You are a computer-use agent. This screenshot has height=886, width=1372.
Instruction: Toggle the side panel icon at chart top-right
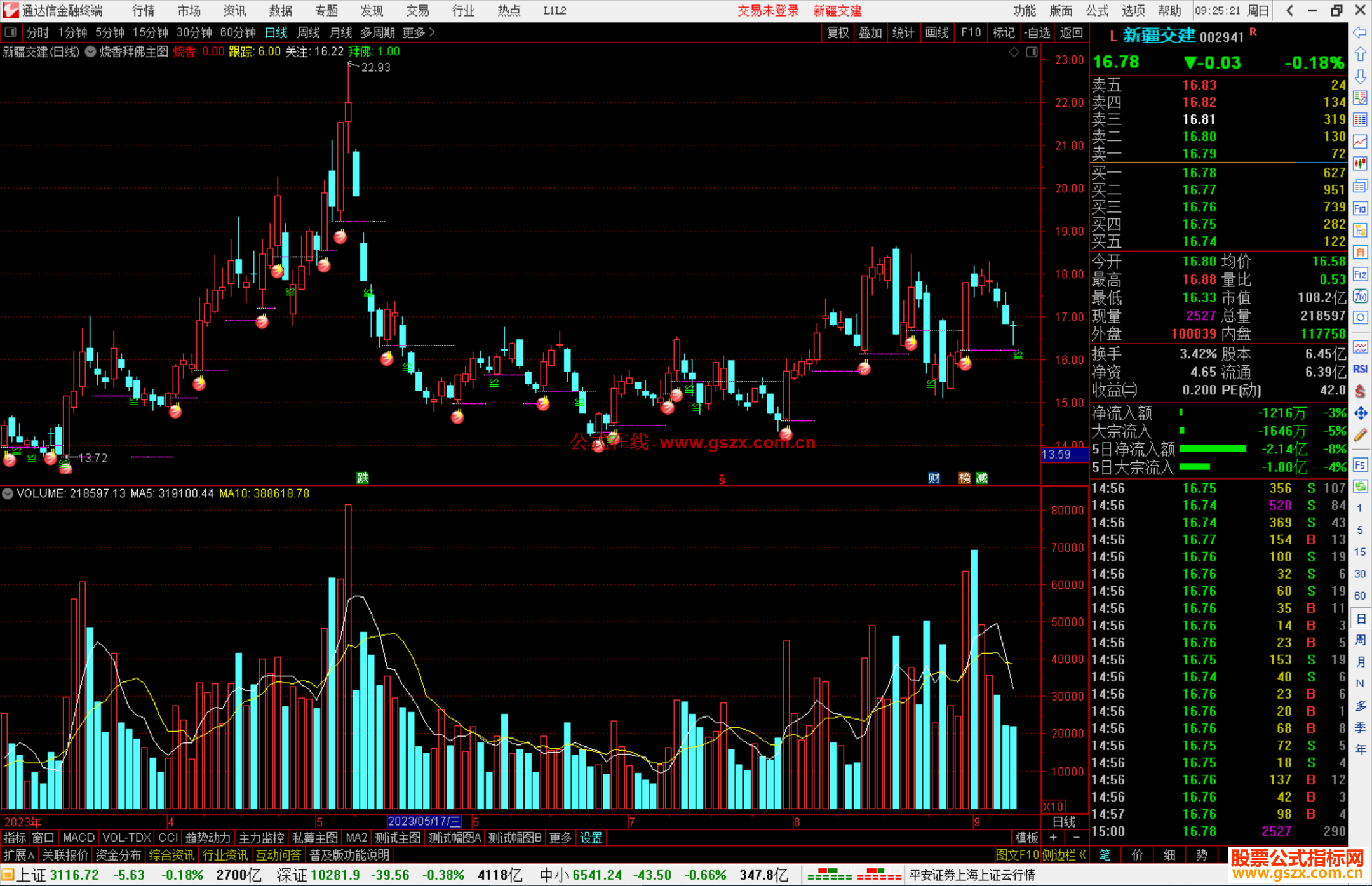(1032, 52)
